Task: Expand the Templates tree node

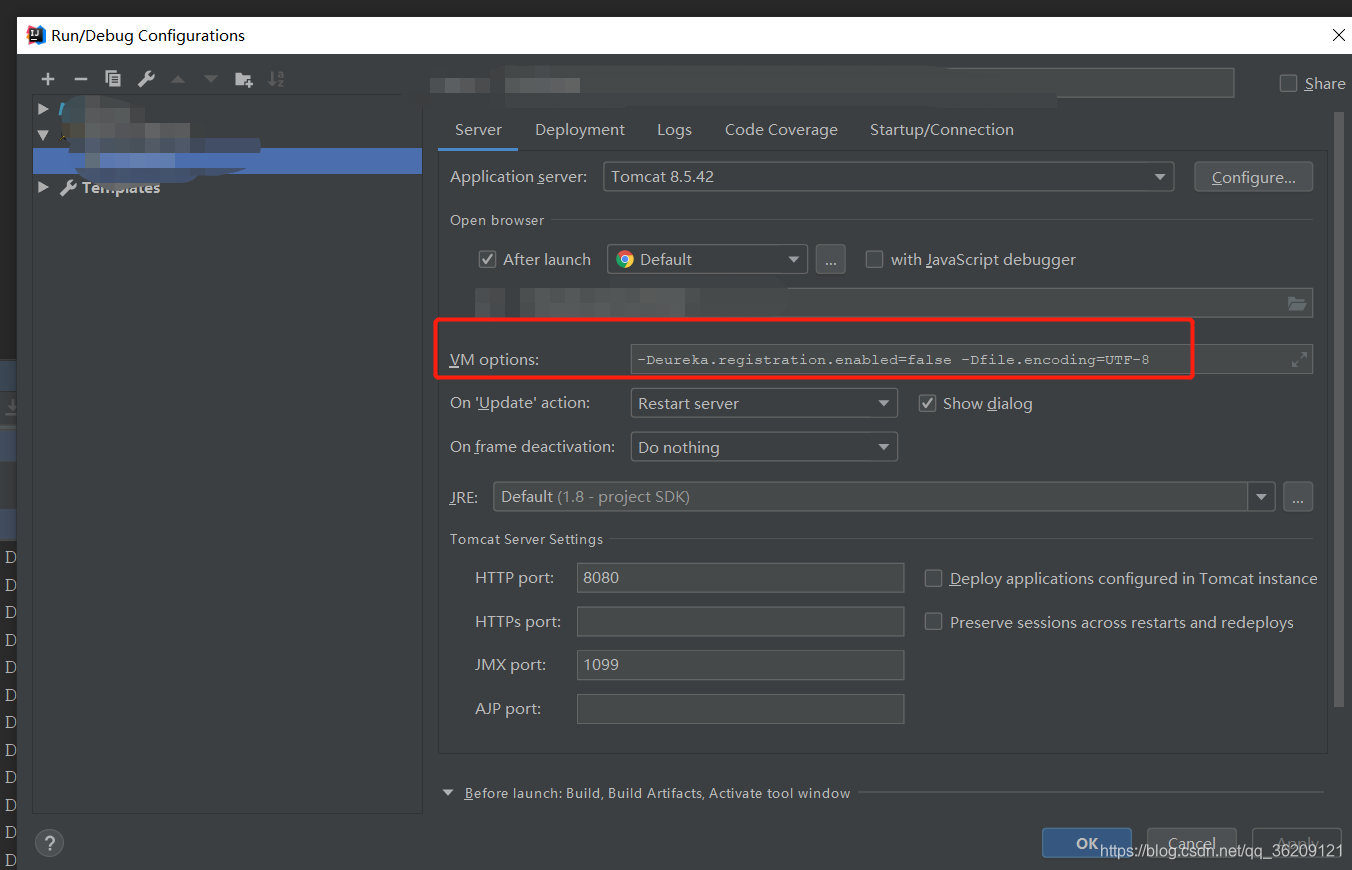Action: click(42, 187)
